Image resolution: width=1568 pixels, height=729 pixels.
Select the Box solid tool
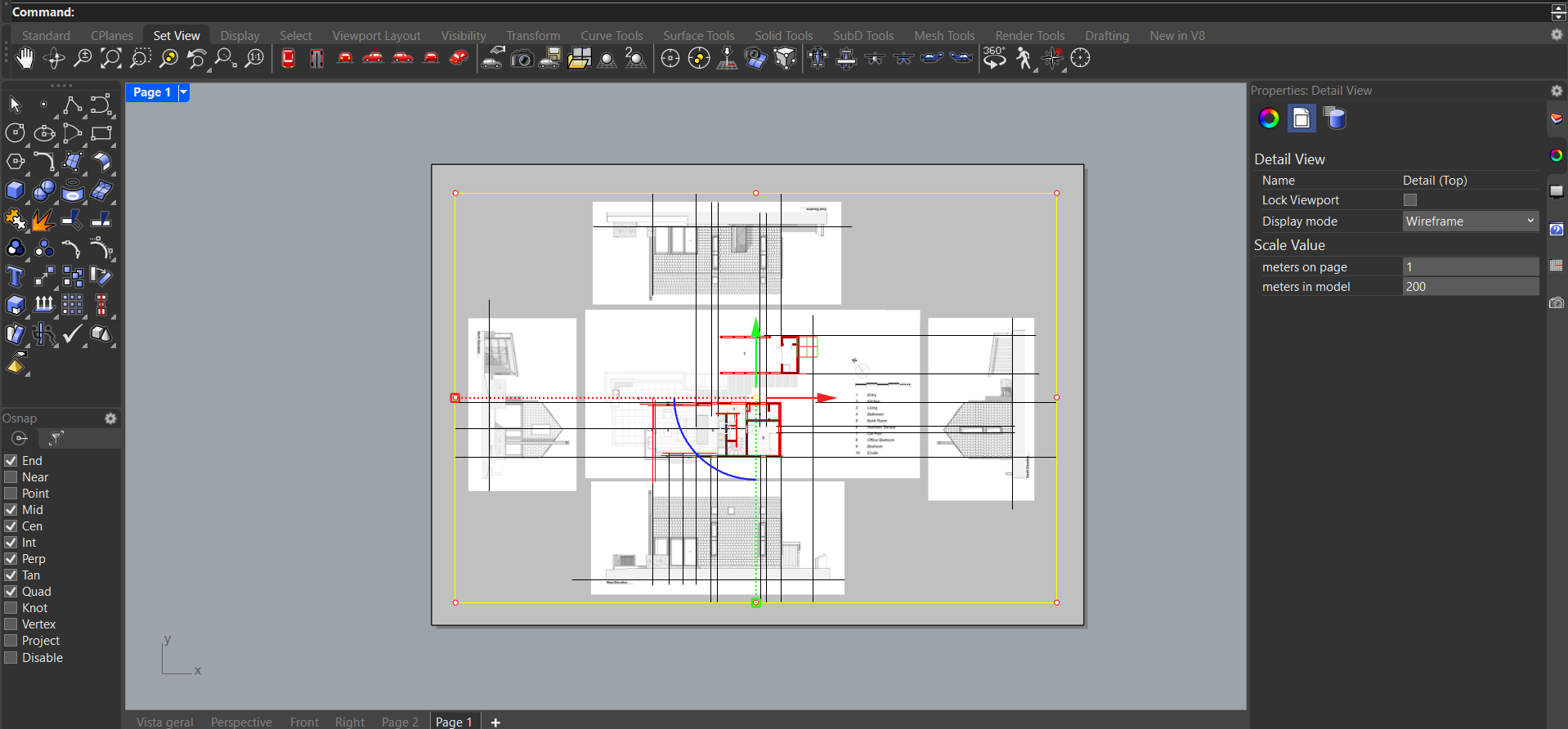tap(15, 190)
